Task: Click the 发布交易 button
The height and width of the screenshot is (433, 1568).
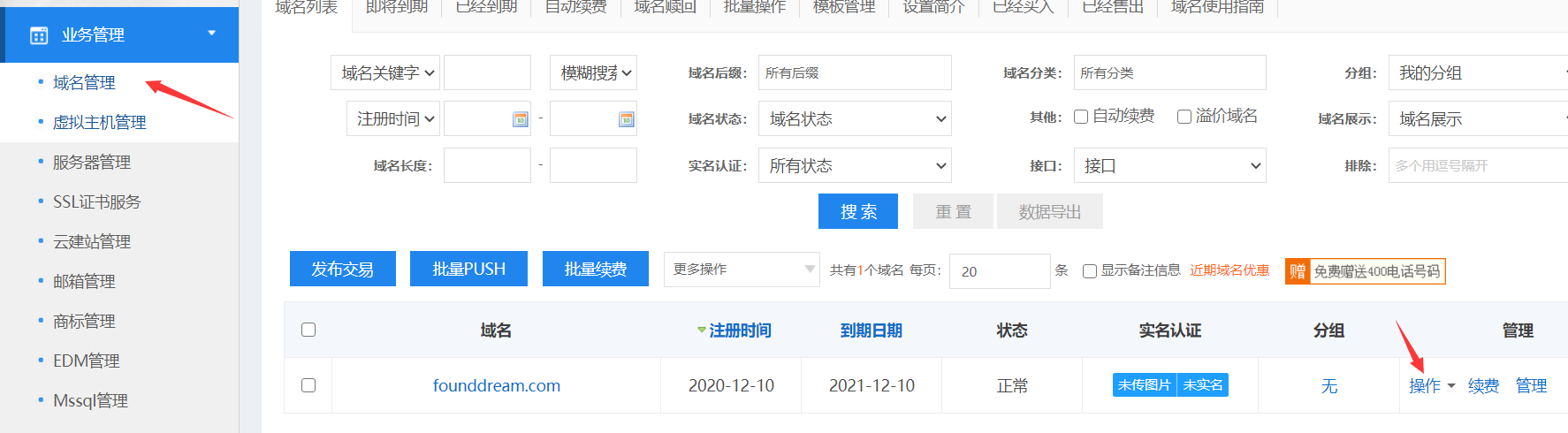Action: click(x=343, y=269)
